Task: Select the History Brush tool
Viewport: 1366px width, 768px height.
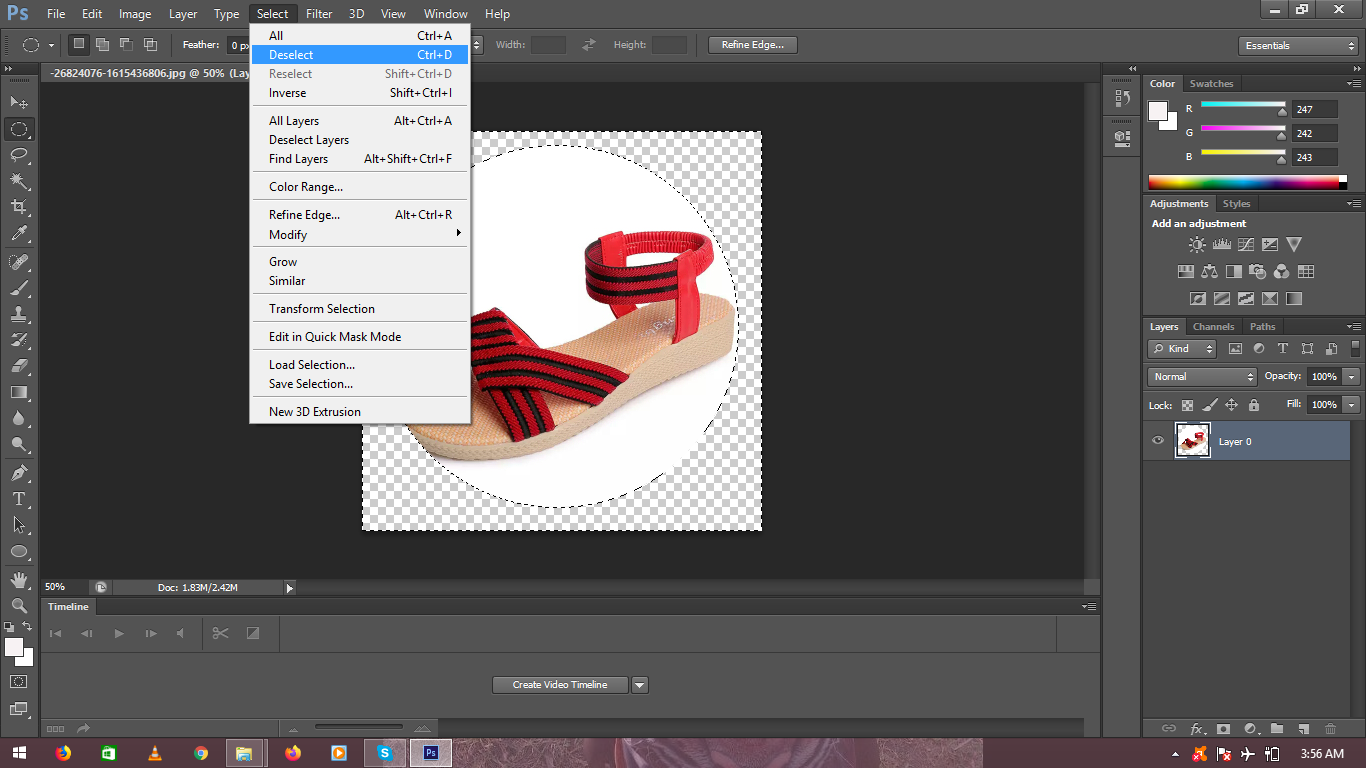Action: coord(19,340)
